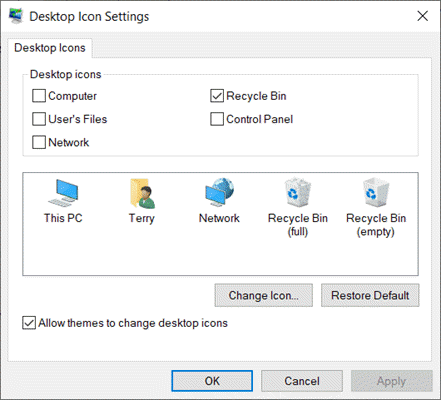The height and width of the screenshot is (400, 441).
Task: Confirm with the OK button
Action: (x=212, y=381)
